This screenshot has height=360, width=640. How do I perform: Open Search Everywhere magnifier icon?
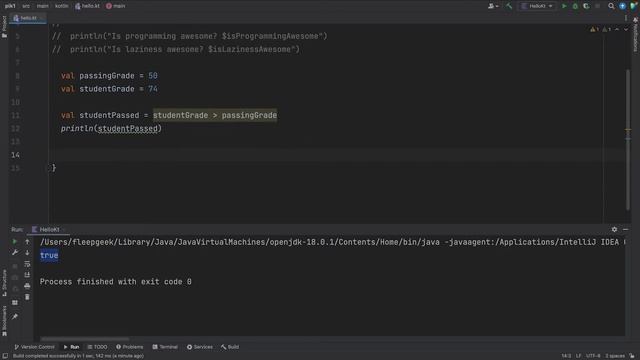click(x=611, y=6)
